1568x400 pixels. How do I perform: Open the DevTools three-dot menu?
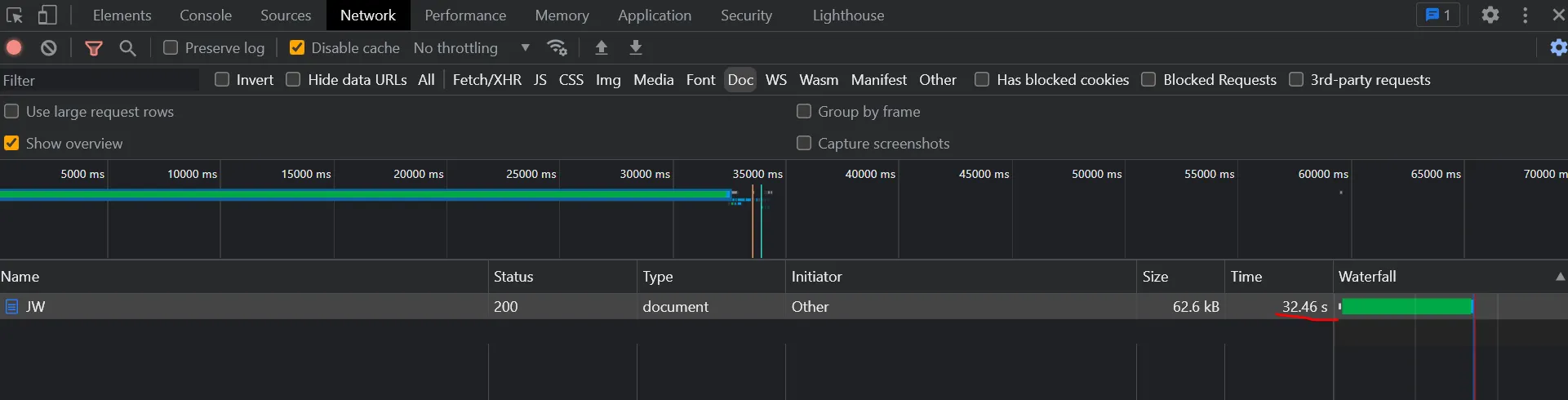coord(1526,16)
